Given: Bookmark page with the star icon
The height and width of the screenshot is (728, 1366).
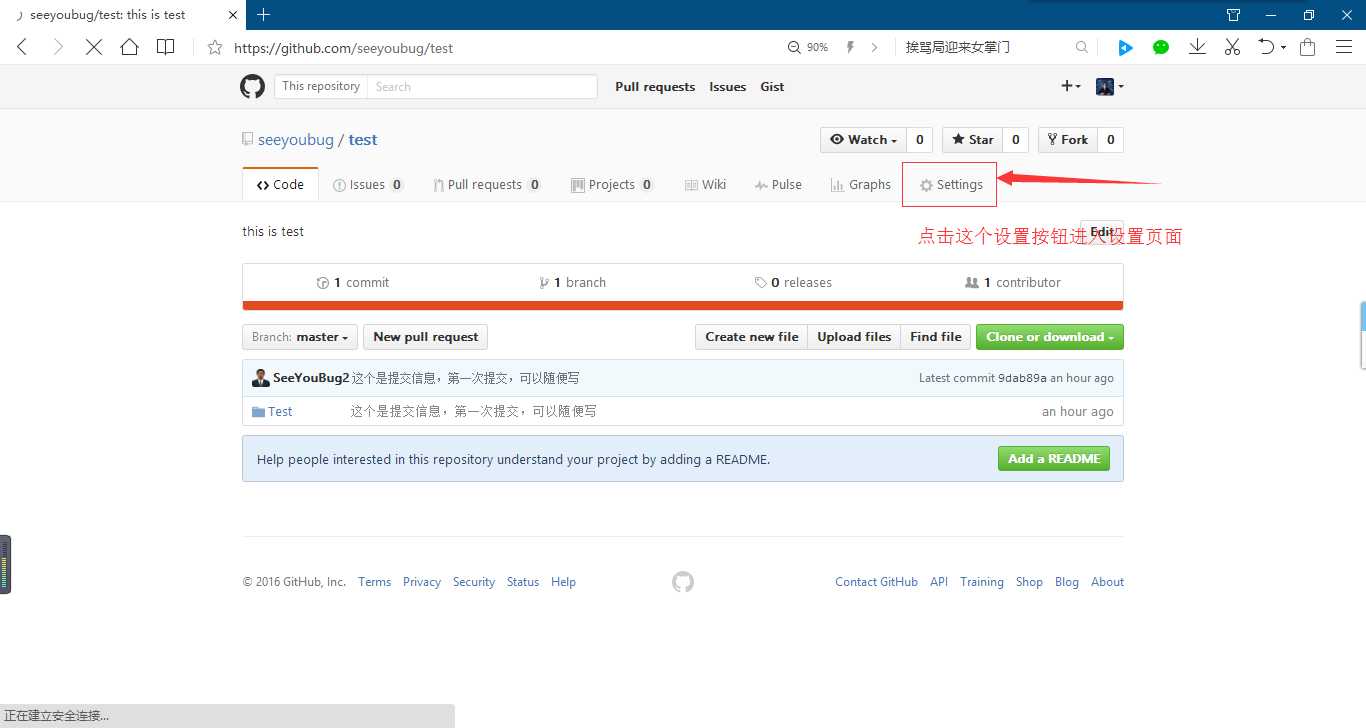Looking at the screenshot, I should pyautogui.click(x=215, y=47).
